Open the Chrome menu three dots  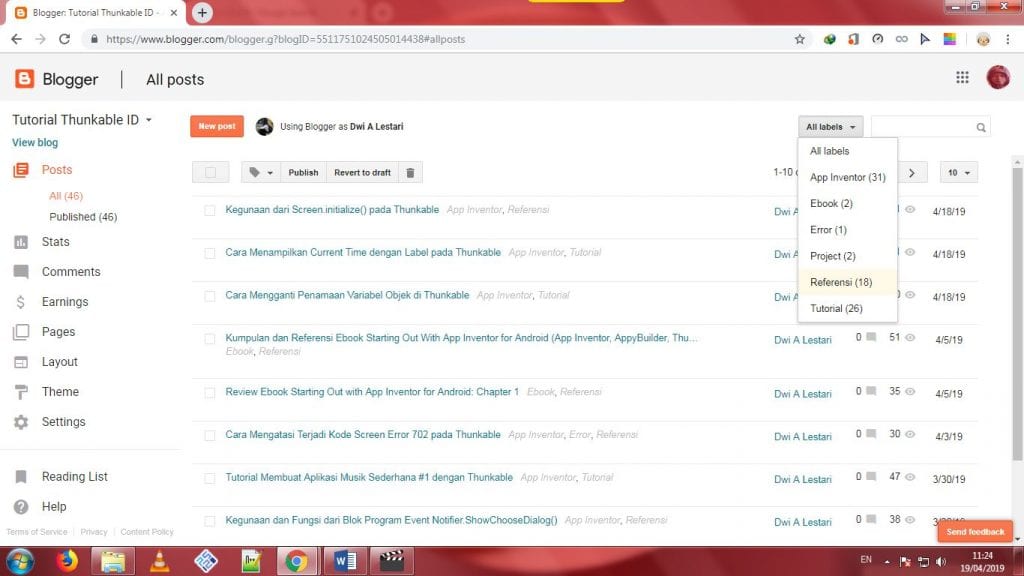(x=1008, y=39)
